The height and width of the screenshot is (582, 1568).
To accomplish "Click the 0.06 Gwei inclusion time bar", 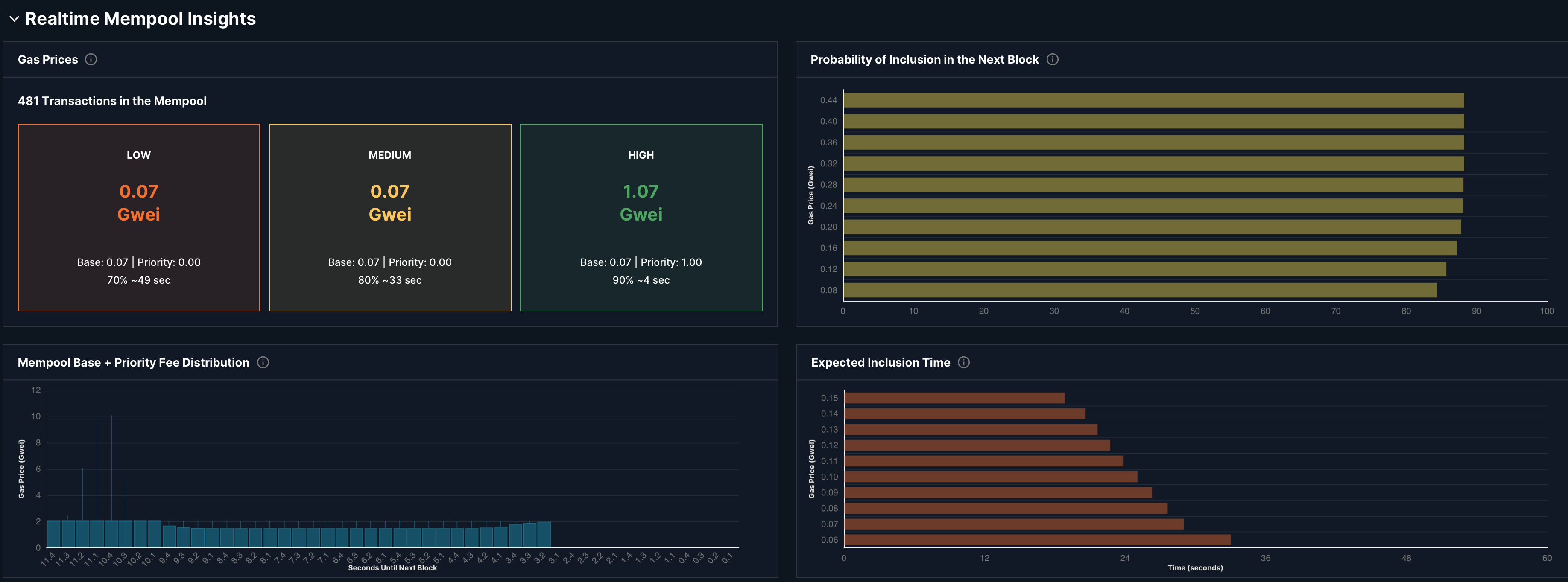I will [1037, 540].
